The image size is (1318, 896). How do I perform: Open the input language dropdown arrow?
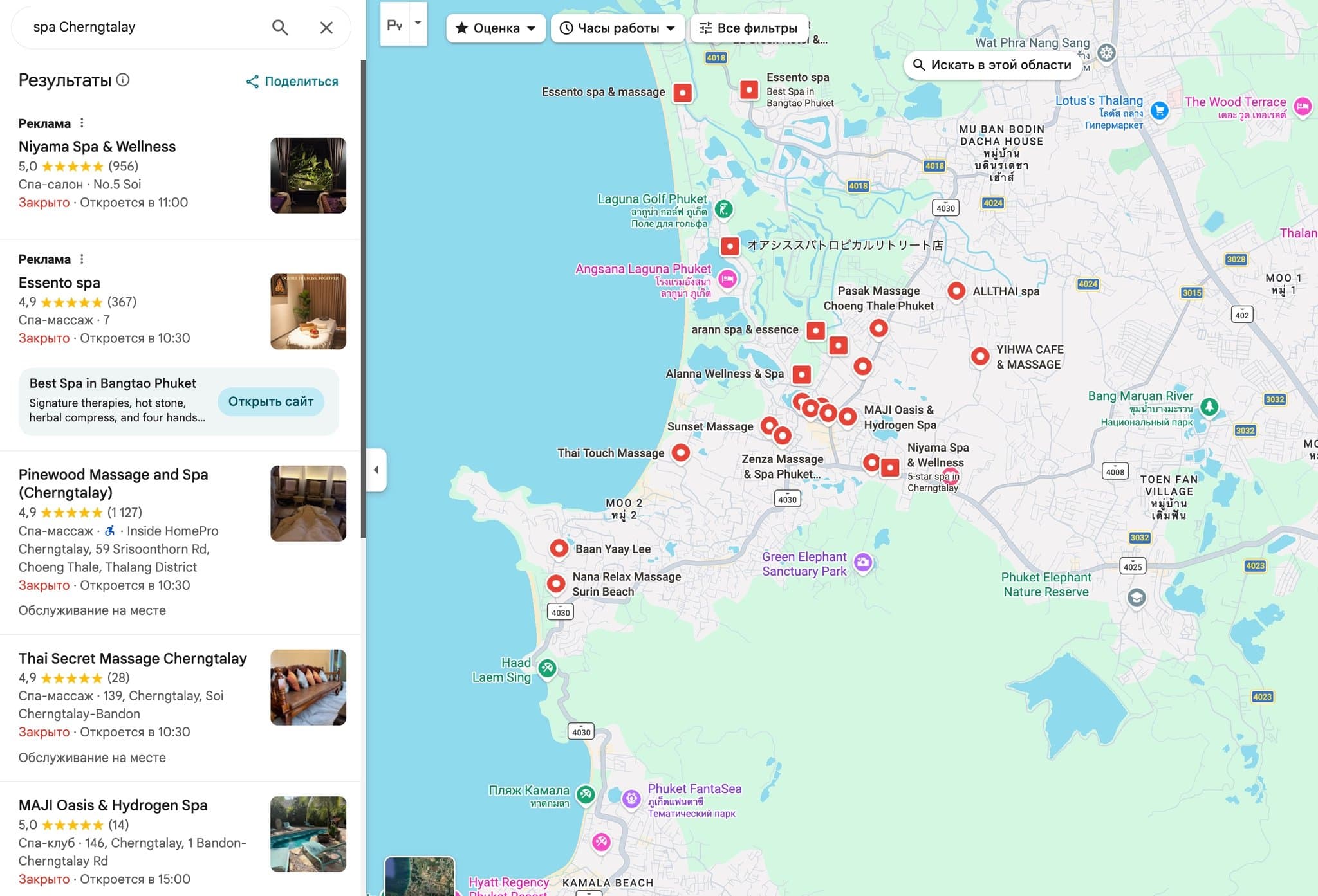click(418, 23)
